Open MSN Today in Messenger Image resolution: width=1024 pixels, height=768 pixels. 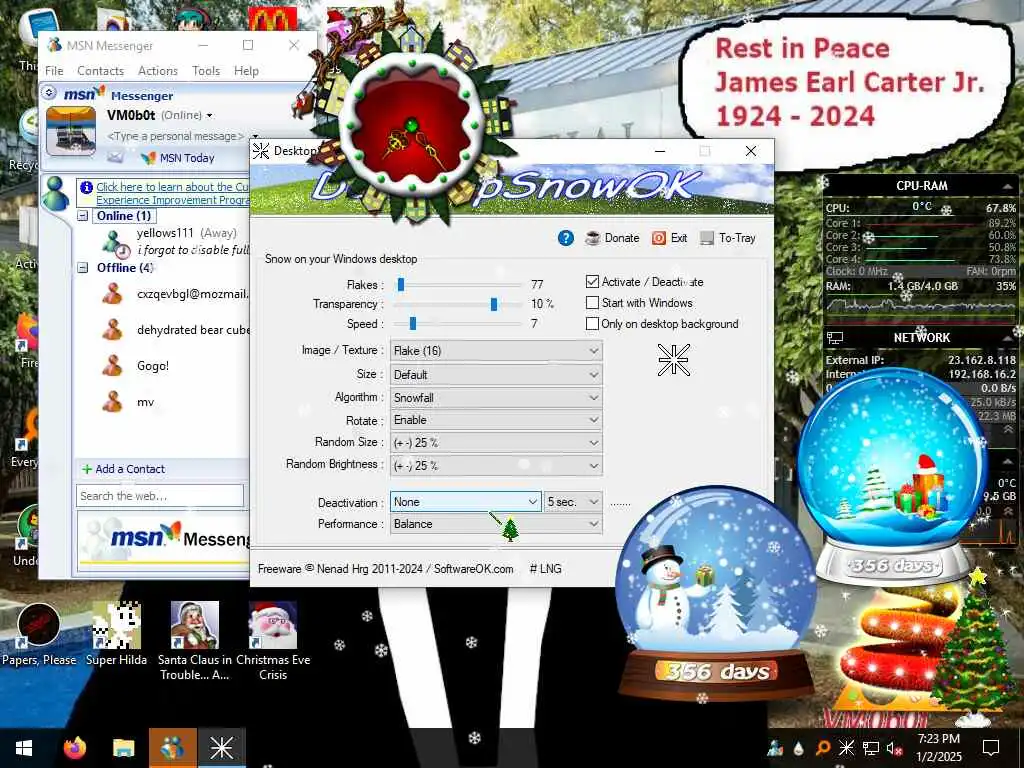pyautogui.click(x=178, y=158)
